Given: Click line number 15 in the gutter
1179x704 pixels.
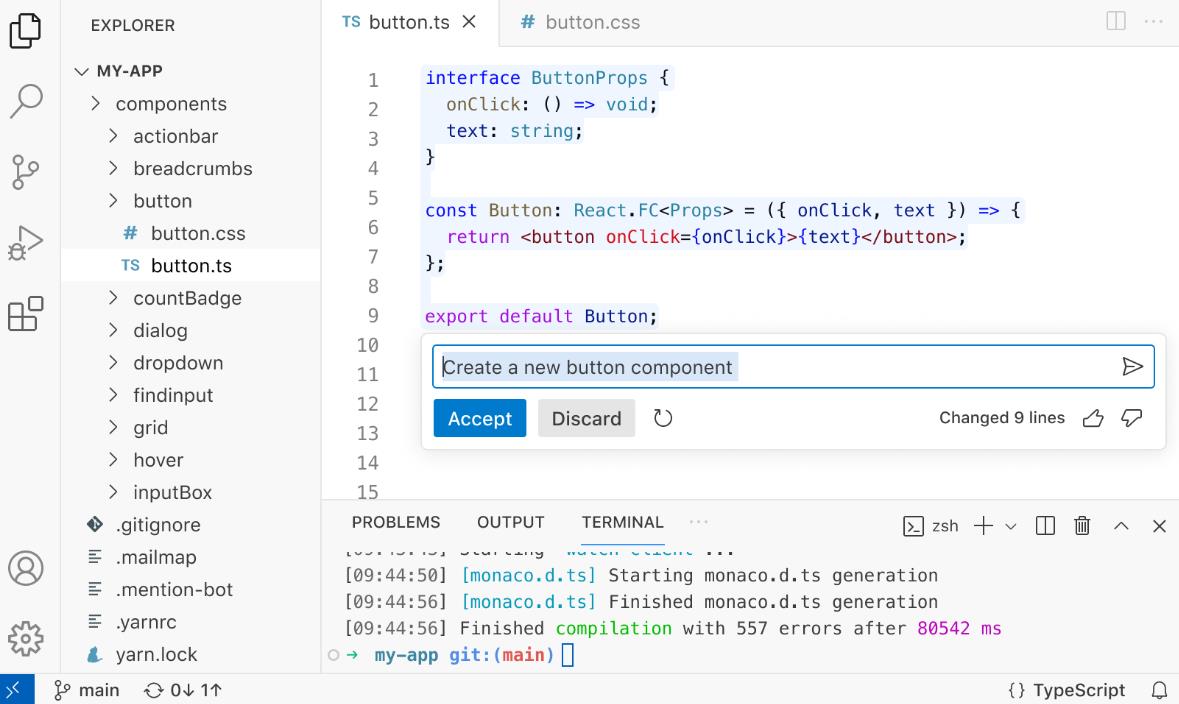Looking at the screenshot, I should point(367,492).
